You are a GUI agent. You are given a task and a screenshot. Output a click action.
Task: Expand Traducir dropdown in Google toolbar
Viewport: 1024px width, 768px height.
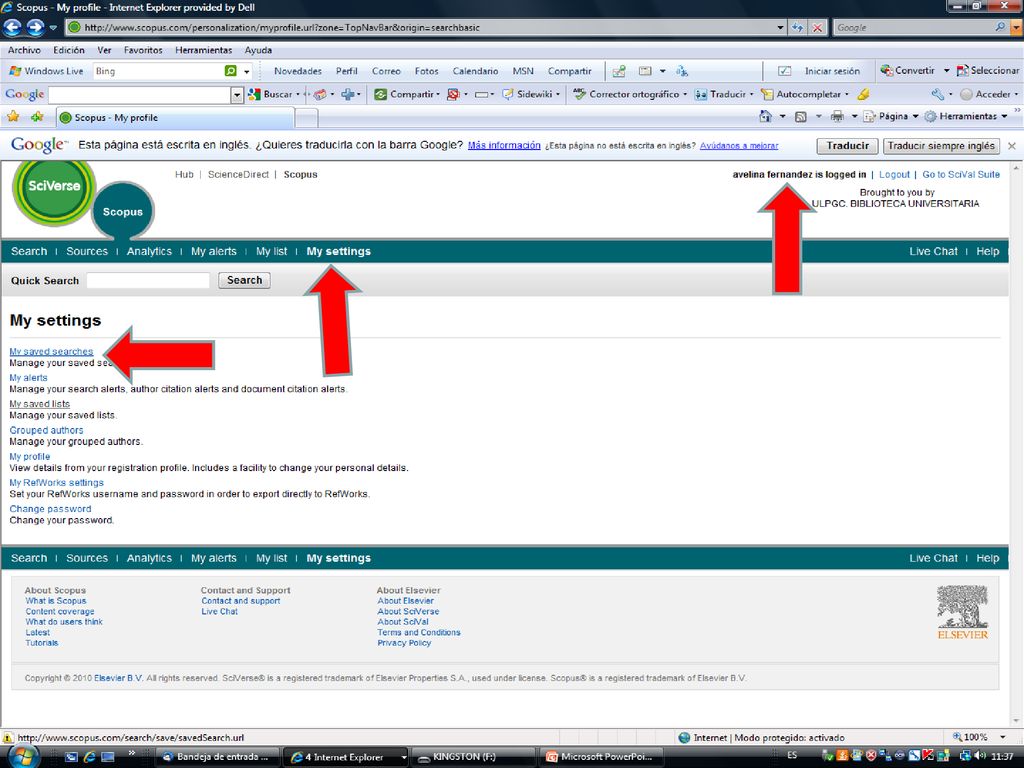(x=751, y=94)
